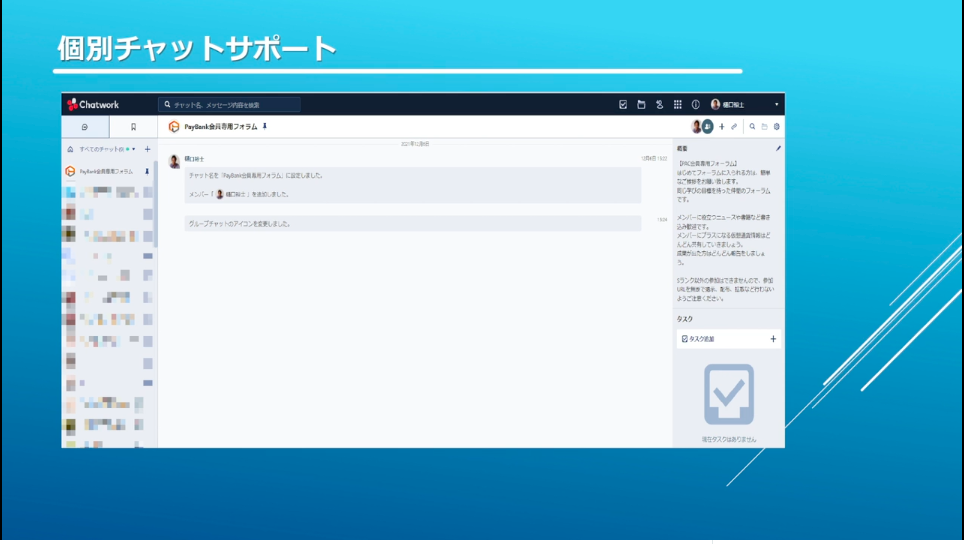
Task: Open member list icon in chat header
Action: click(x=708, y=127)
